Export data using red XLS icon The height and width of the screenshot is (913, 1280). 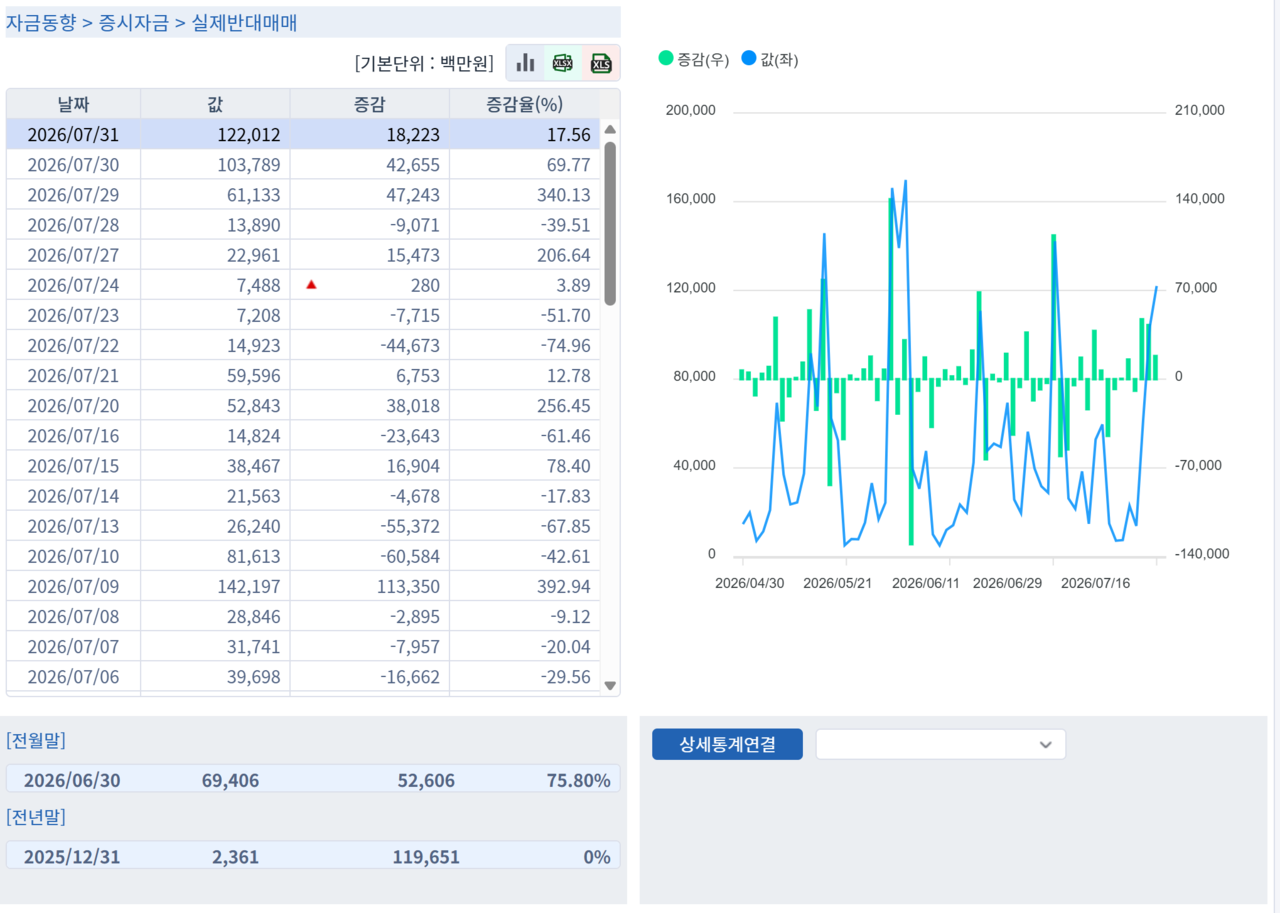click(601, 63)
